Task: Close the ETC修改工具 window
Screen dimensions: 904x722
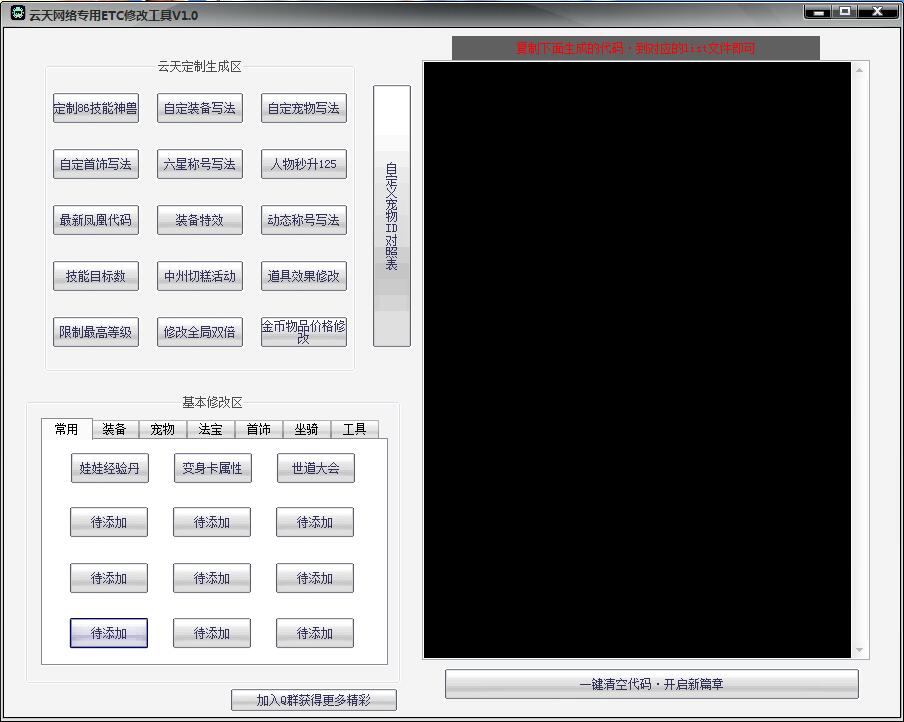Action: coord(877,11)
